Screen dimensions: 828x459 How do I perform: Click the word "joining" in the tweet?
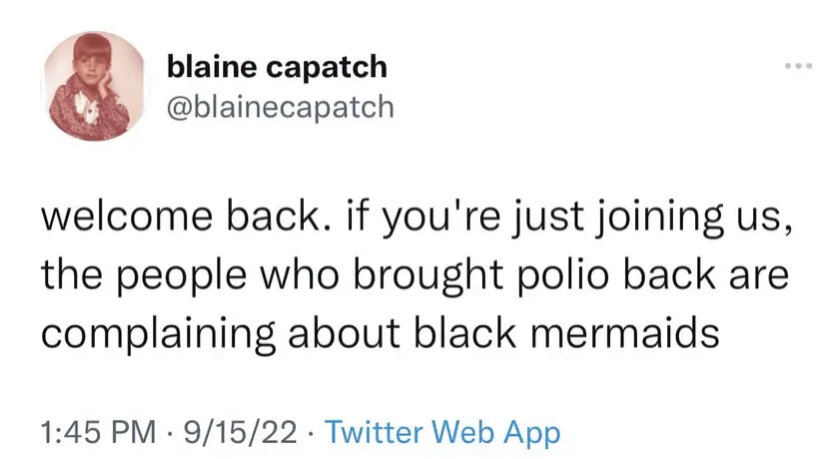pos(653,218)
